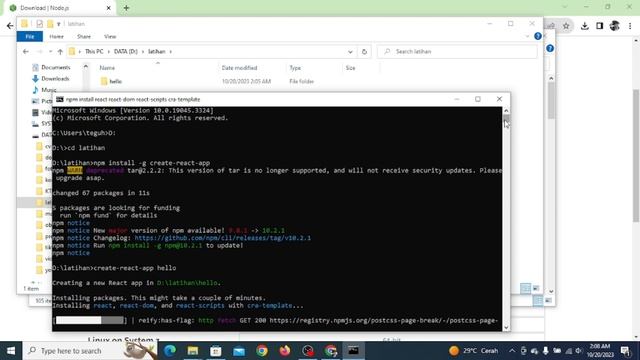
Task: Open the weather widget showing 29°C Cerah
Action: pos(473,351)
